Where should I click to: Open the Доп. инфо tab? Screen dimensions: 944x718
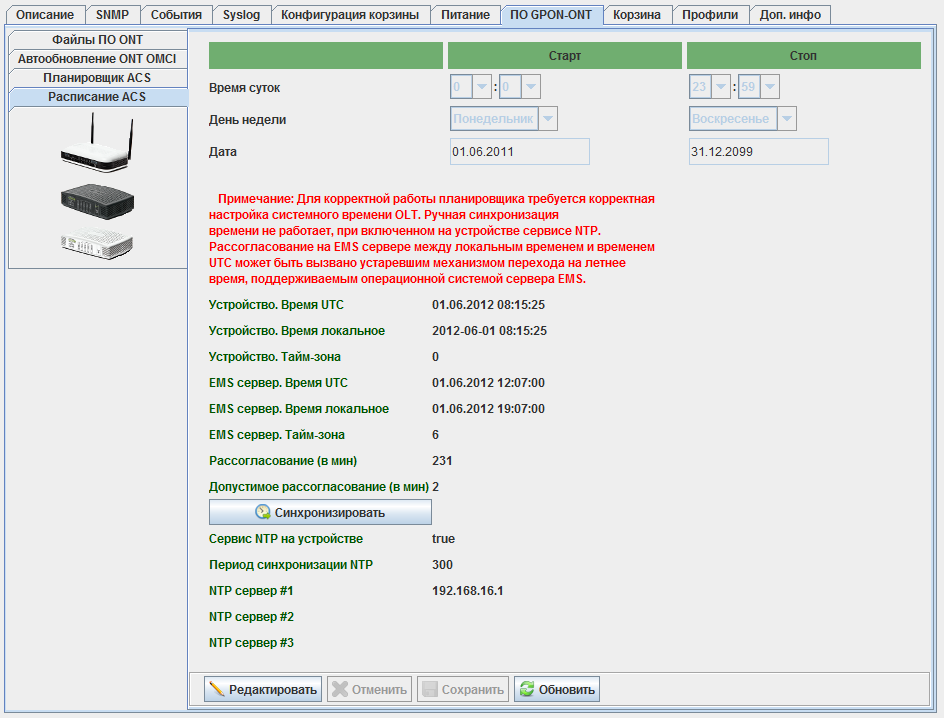coord(790,14)
